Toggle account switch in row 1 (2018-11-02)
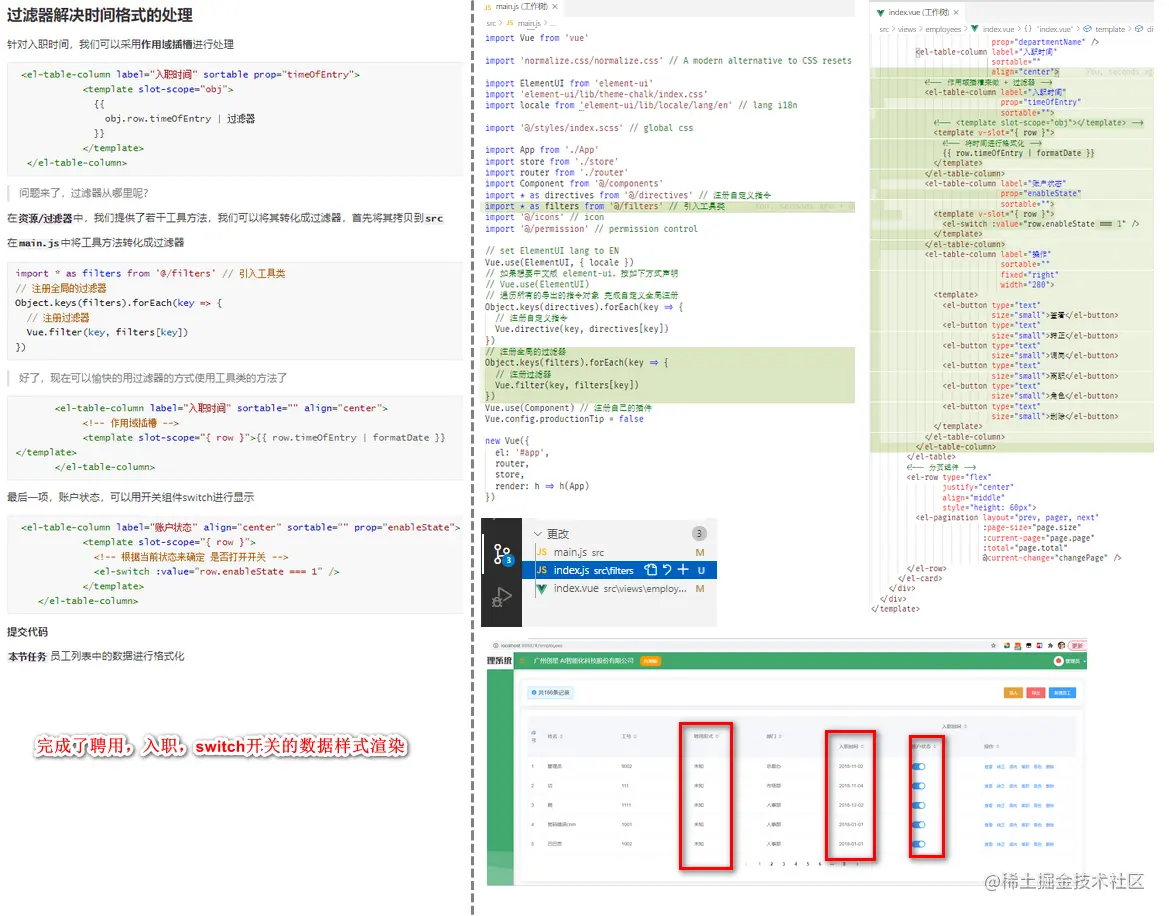 pos(918,766)
